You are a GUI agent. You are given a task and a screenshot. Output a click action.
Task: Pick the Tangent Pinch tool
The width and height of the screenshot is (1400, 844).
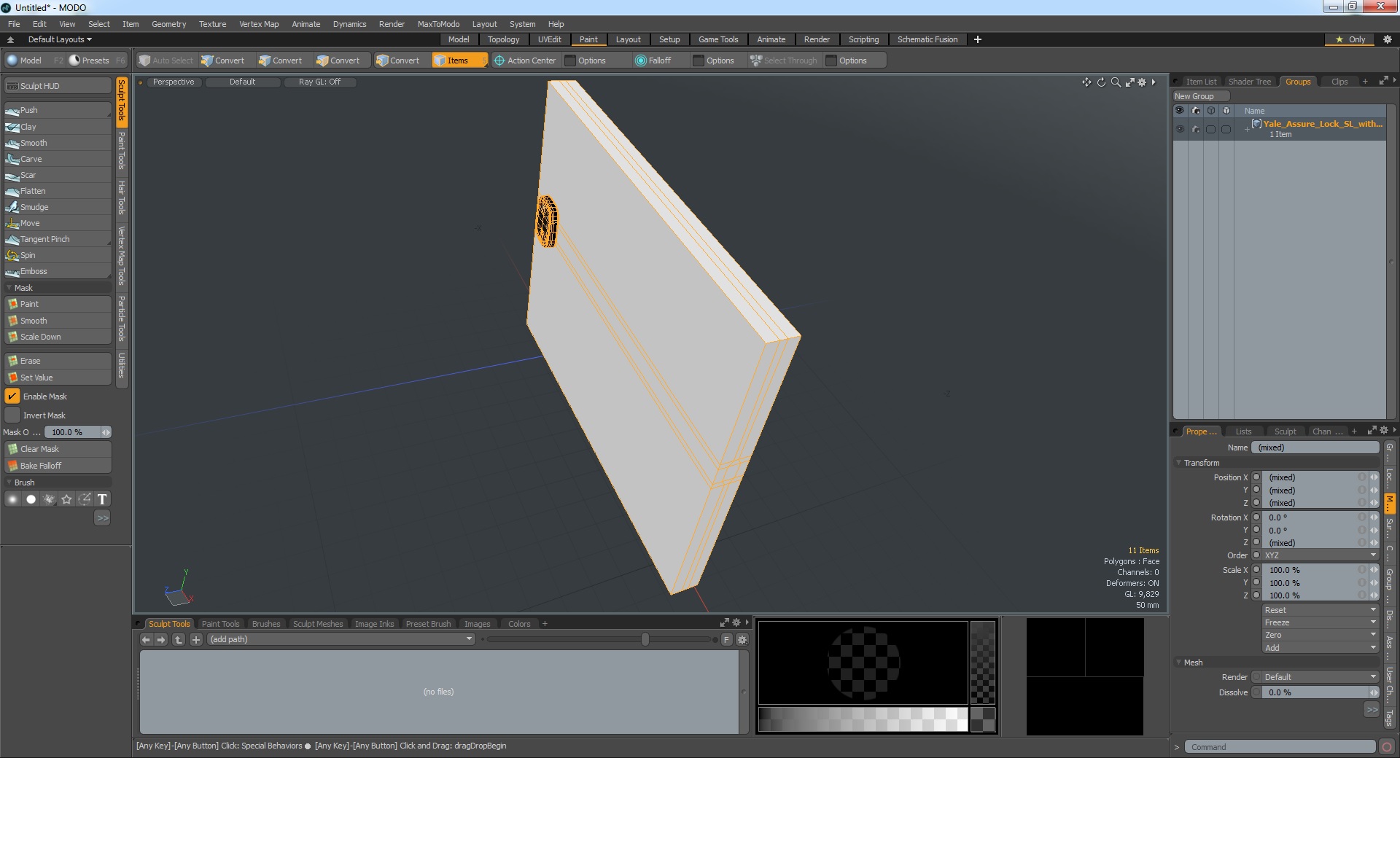point(44,239)
